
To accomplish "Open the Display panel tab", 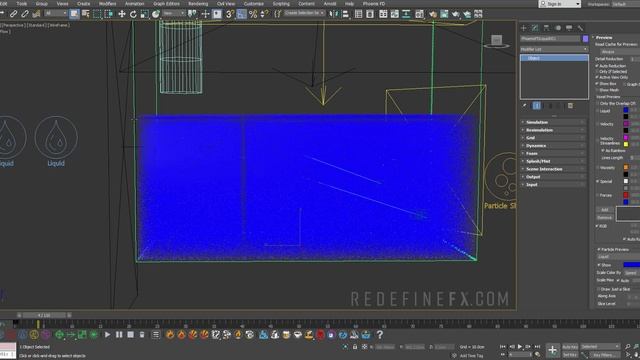I will coord(569,28).
